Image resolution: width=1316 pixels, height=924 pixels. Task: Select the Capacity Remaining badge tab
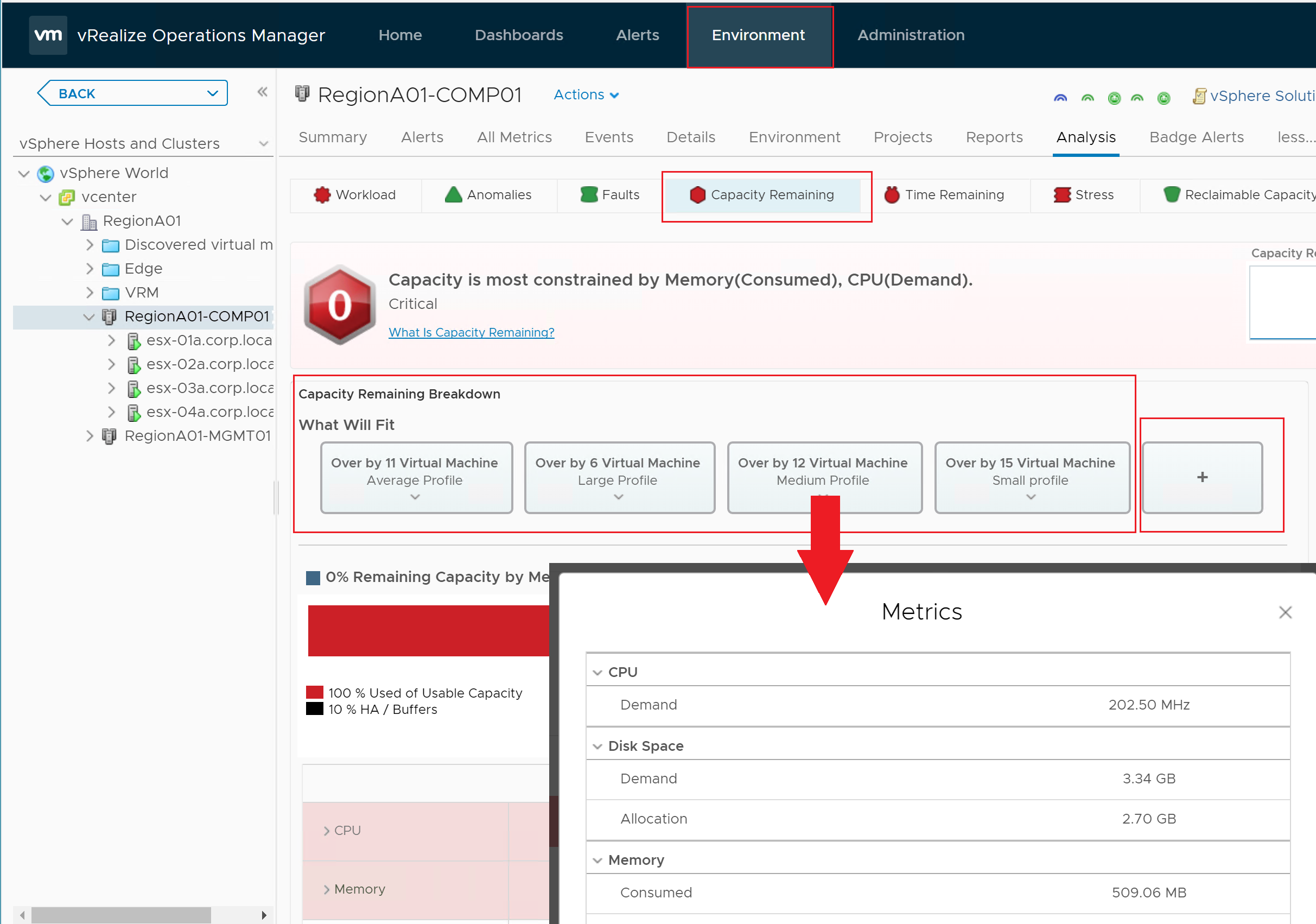tap(762, 195)
